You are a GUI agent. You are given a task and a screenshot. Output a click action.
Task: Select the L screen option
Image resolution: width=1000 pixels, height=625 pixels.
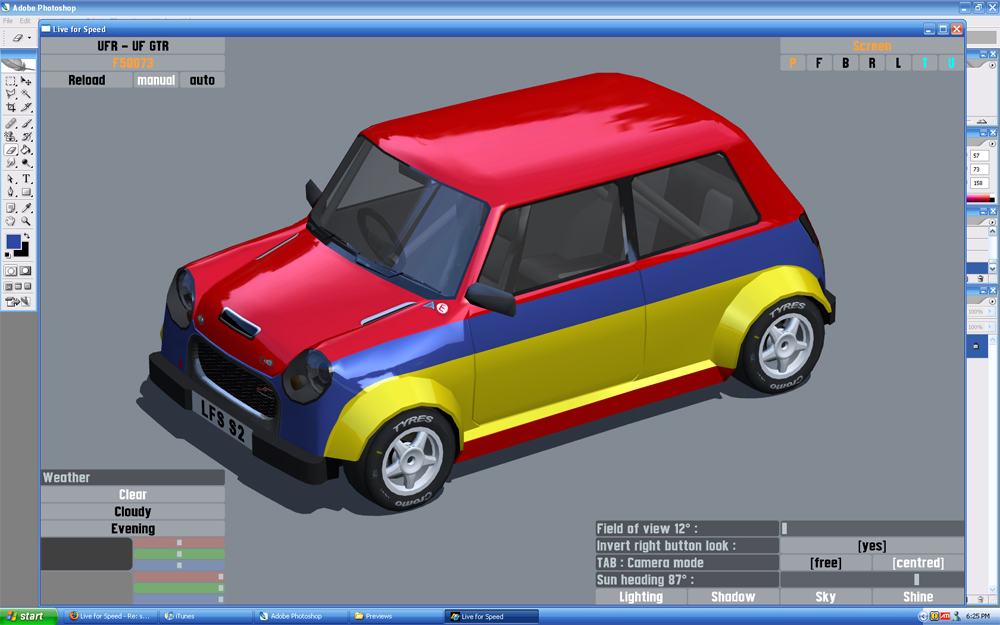[898, 62]
